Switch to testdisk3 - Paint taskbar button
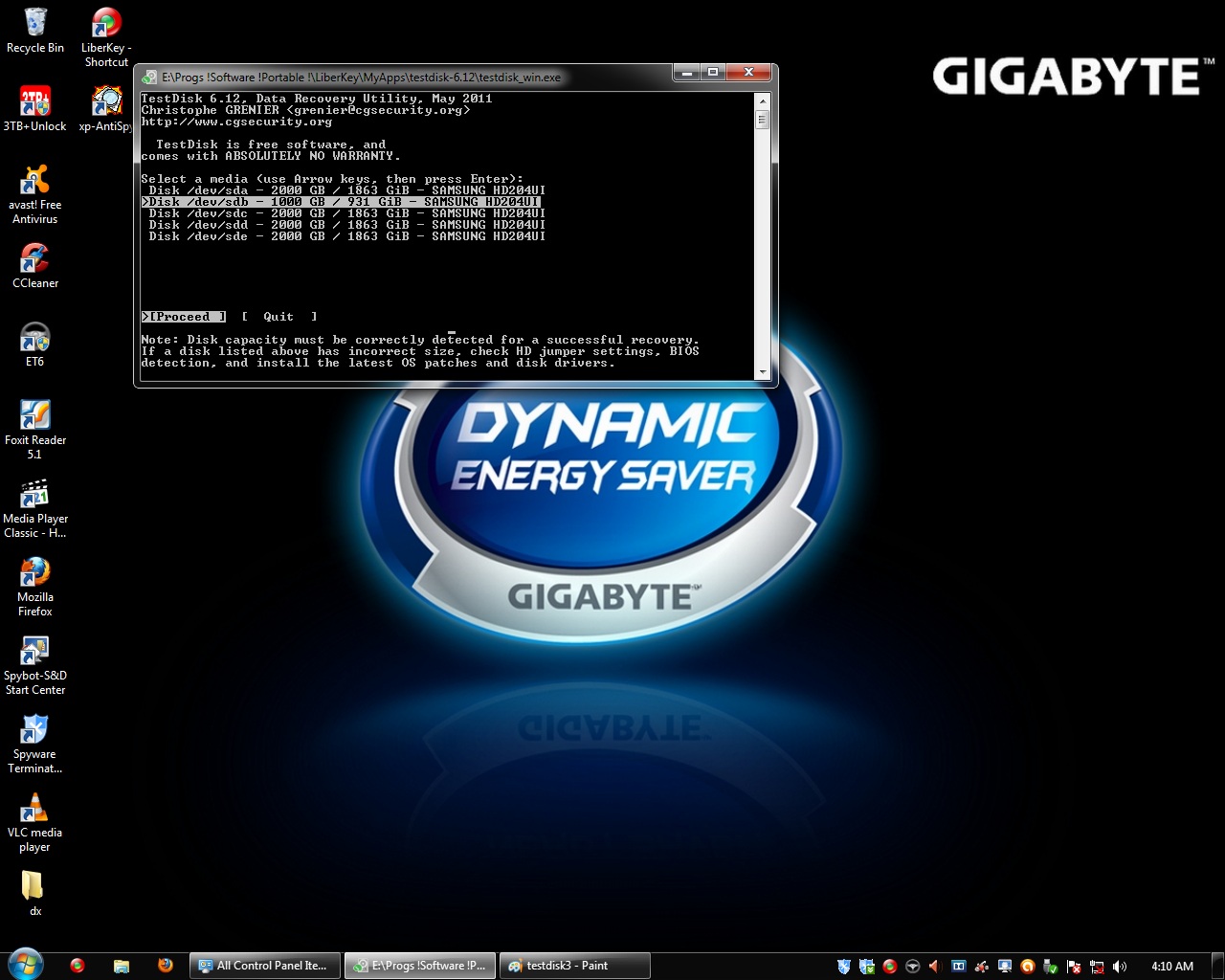Viewport: 1225px width, 980px height. pyautogui.click(x=575, y=966)
